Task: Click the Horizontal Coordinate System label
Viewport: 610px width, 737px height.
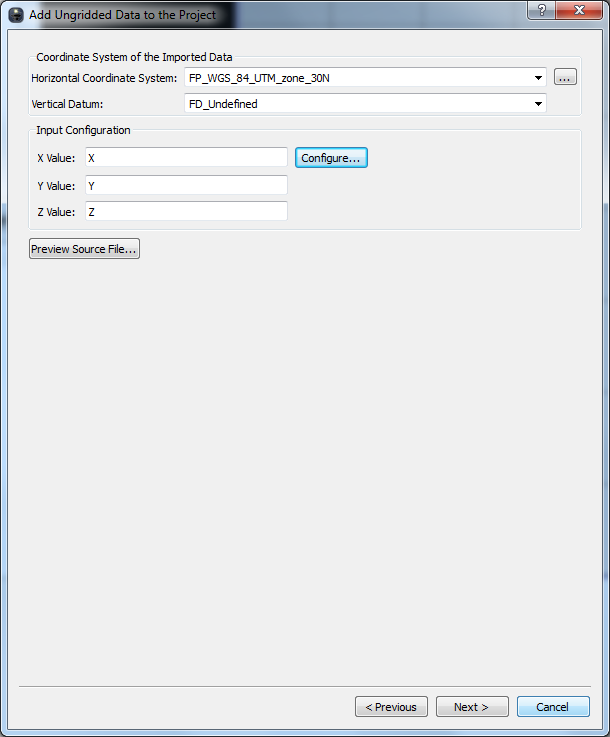Action: pos(104,78)
